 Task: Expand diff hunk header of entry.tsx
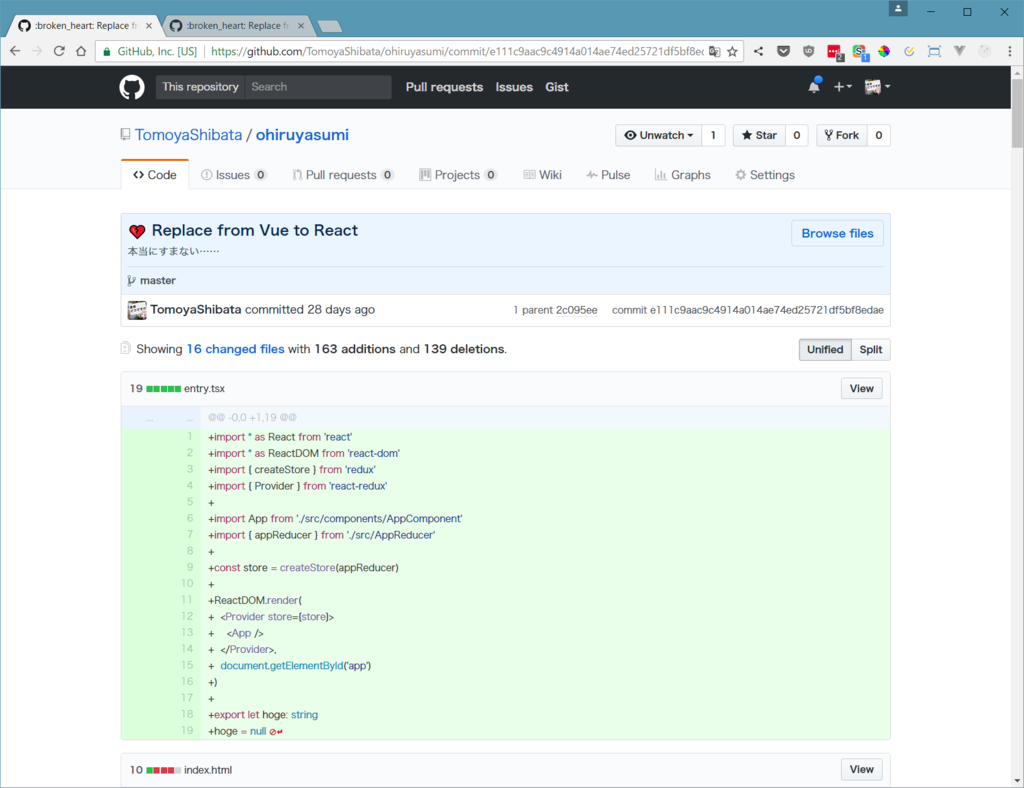click(x=160, y=418)
